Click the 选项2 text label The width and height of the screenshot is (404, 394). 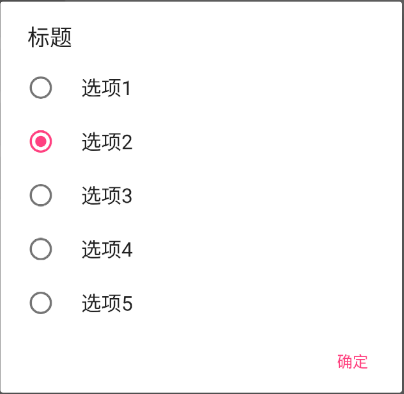tap(107, 142)
